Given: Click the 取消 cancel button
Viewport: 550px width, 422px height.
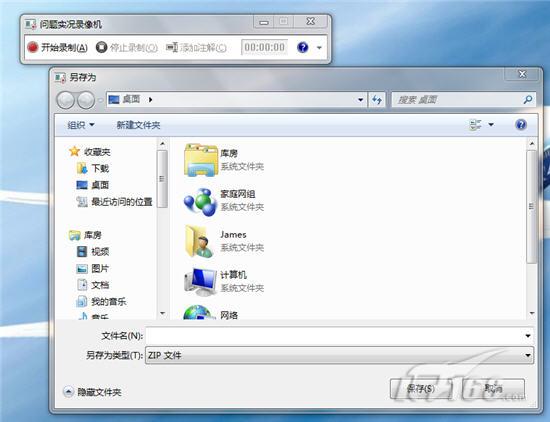Looking at the screenshot, I should pos(494,388).
